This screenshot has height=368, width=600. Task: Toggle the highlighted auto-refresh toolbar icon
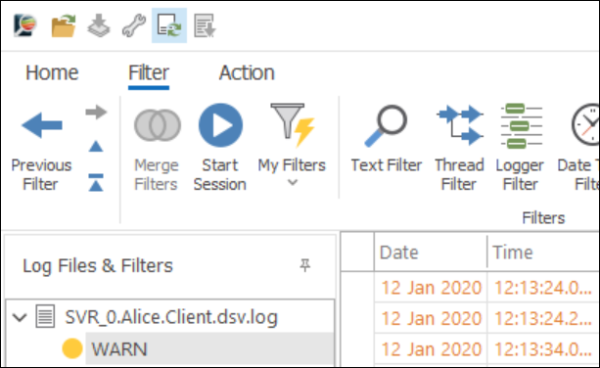(x=169, y=25)
